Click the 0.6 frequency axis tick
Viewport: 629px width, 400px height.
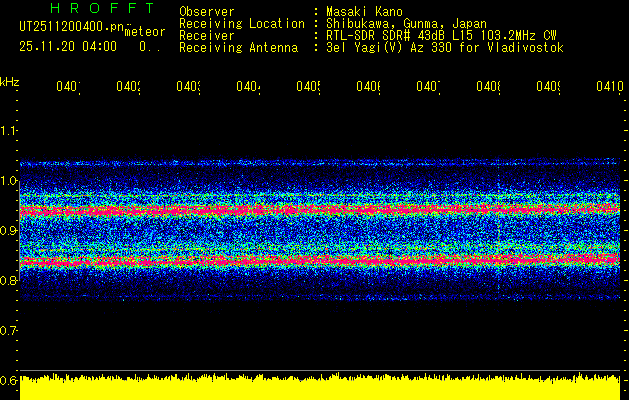pyautogui.click(x=9, y=380)
